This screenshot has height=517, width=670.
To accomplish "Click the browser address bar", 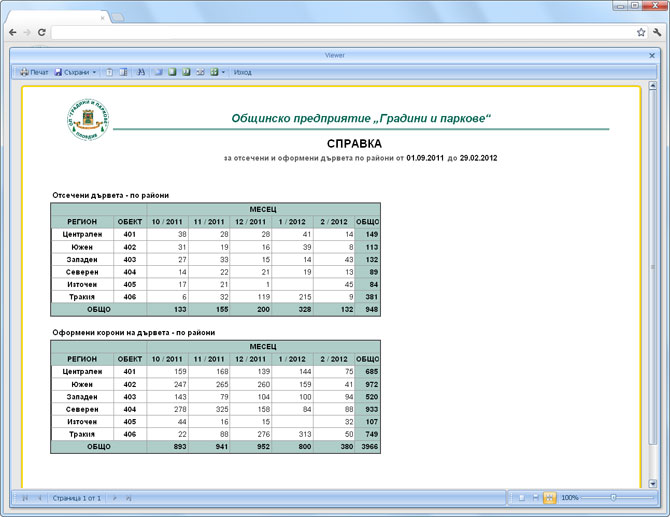I will click(342, 32).
